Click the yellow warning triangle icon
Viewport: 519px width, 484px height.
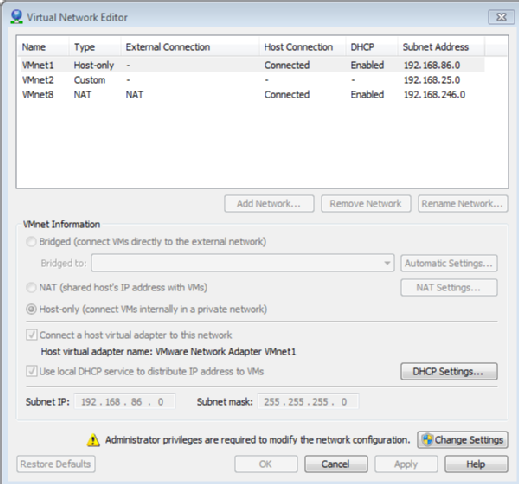(93, 440)
